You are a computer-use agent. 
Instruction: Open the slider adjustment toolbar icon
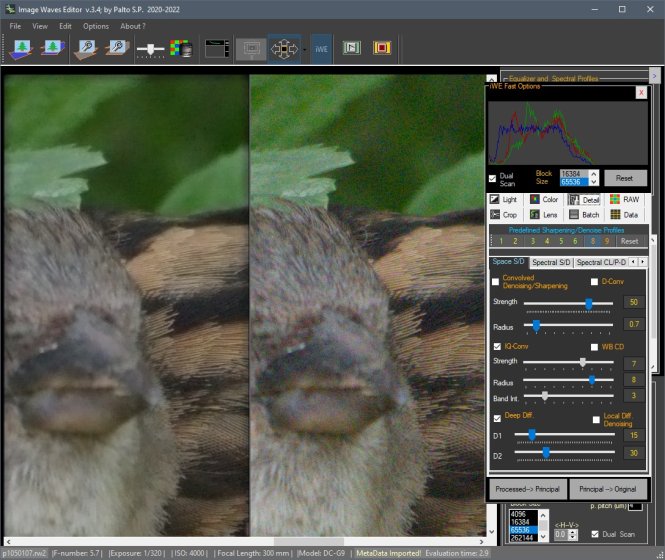(150, 50)
